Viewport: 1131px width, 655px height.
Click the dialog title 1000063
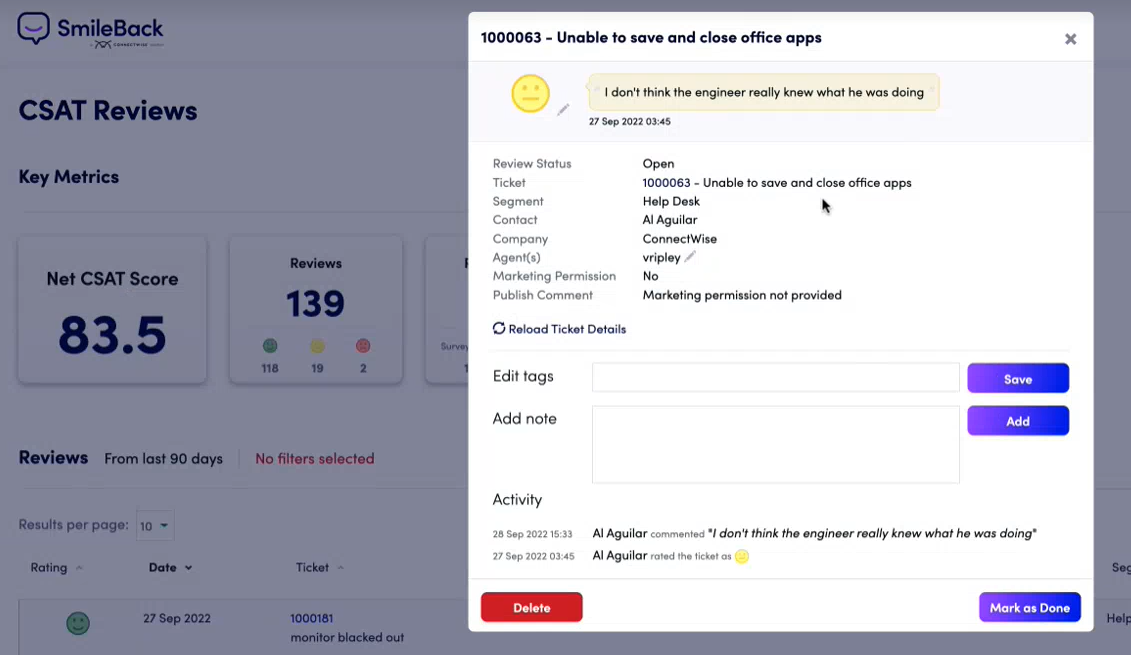(x=651, y=38)
